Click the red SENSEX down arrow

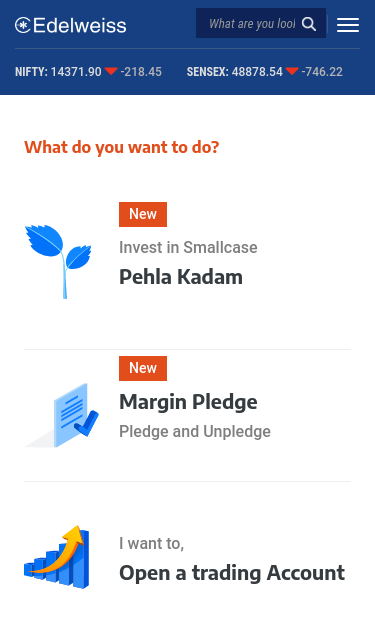(x=292, y=71)
